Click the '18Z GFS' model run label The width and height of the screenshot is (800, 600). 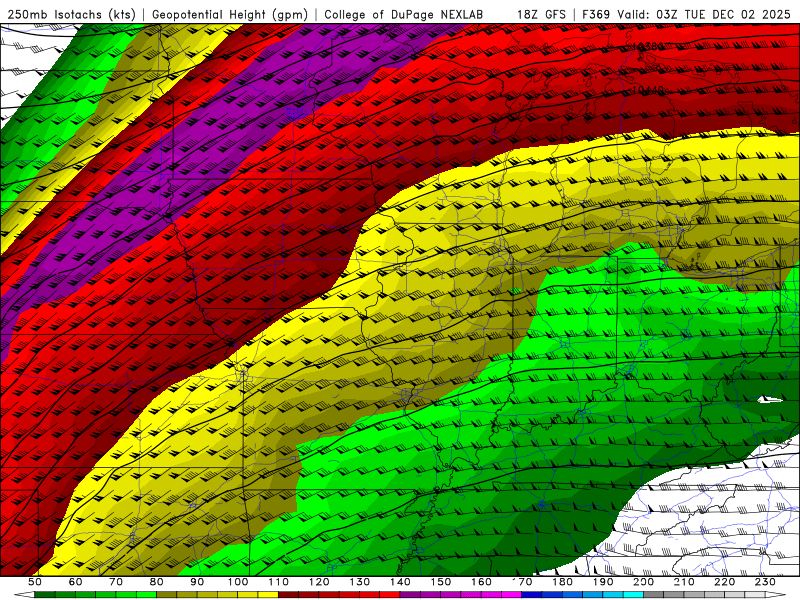[541, 14]
